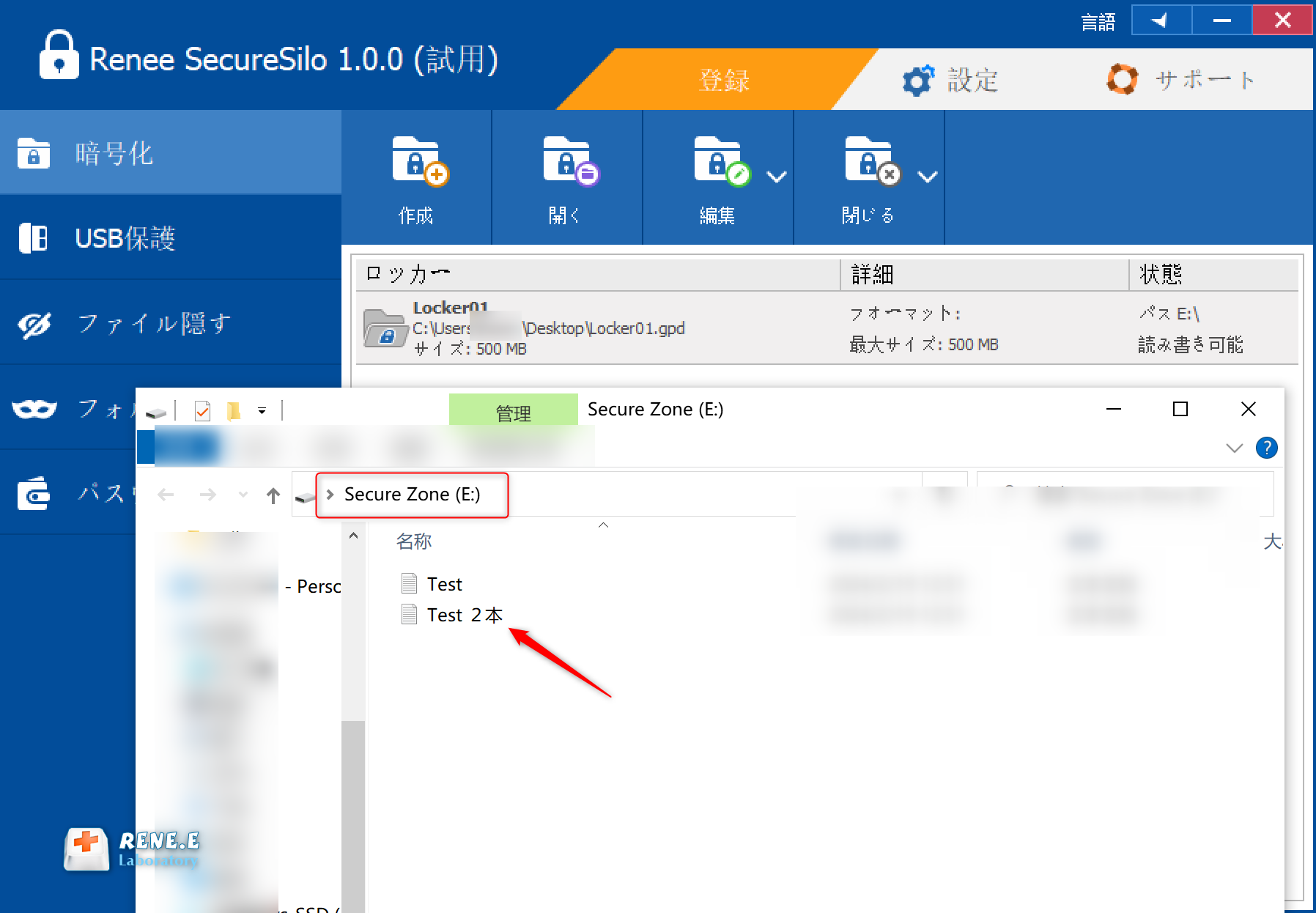Minimize the Secure Zone (E:) Explorer window
Image resolution: width=1316 pixels, height=913 pixels.
pyautogui.click(x=1114, y=409)
